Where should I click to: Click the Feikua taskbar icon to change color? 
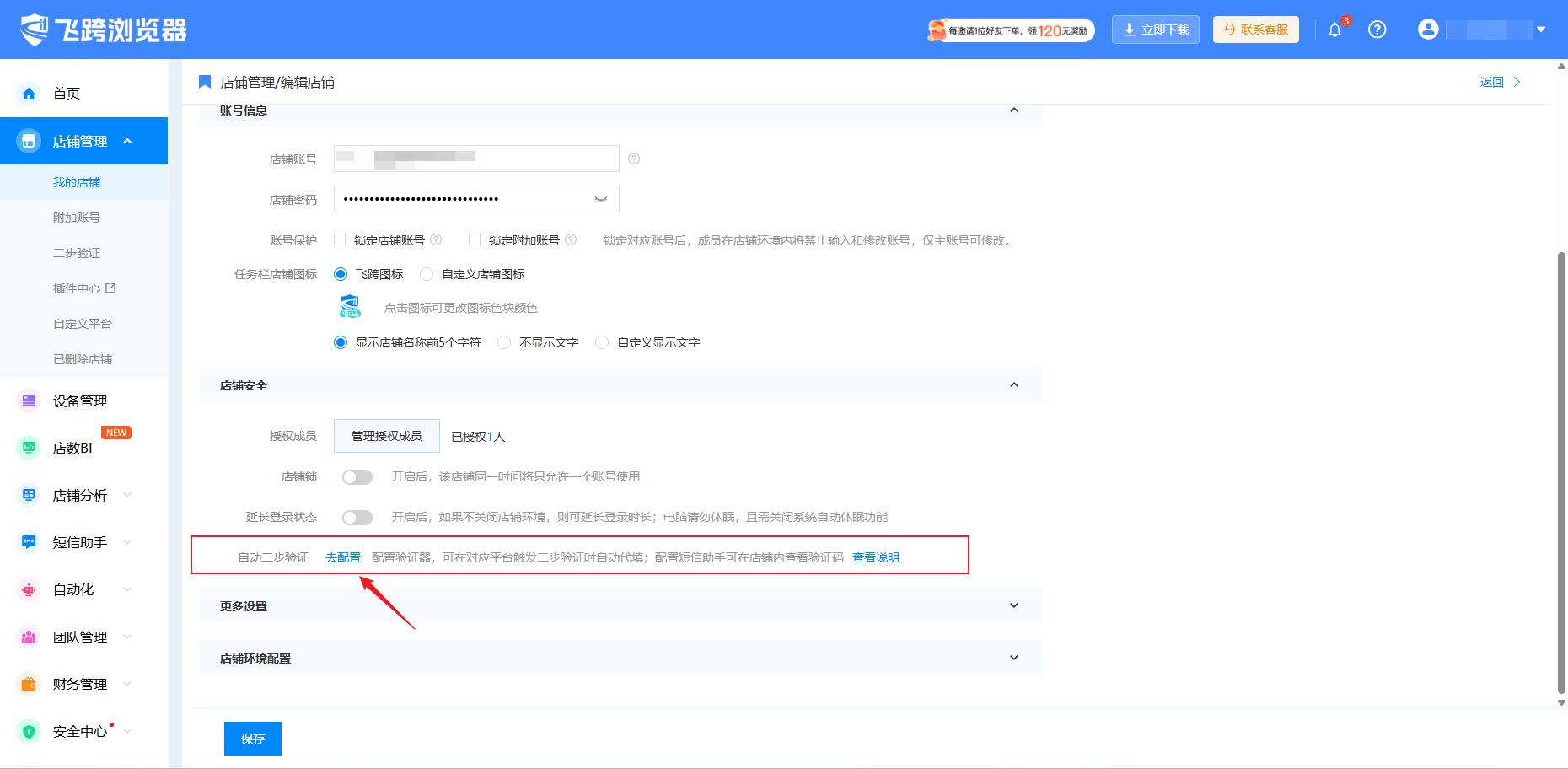point(350,307)
